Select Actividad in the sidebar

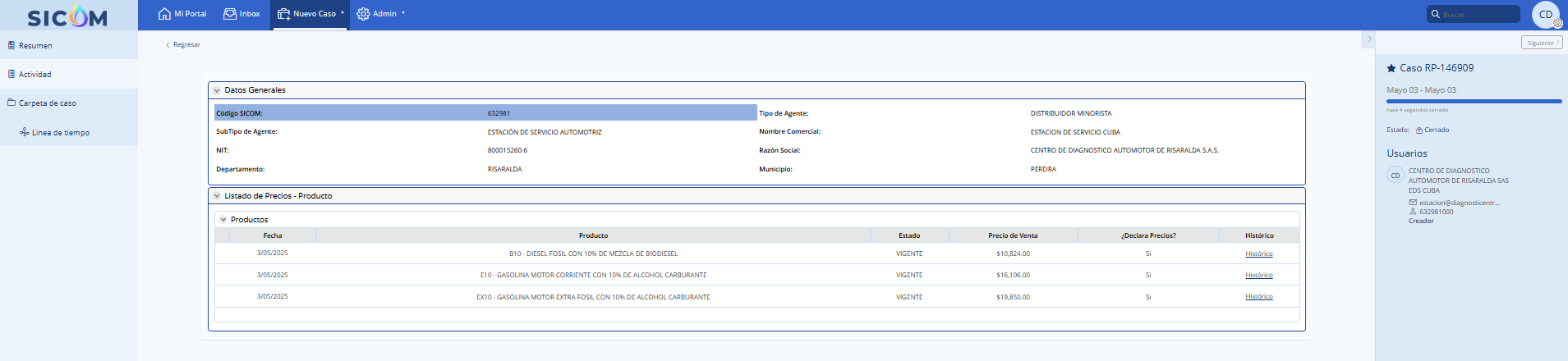pyautogui.click(x=35, y=75)
